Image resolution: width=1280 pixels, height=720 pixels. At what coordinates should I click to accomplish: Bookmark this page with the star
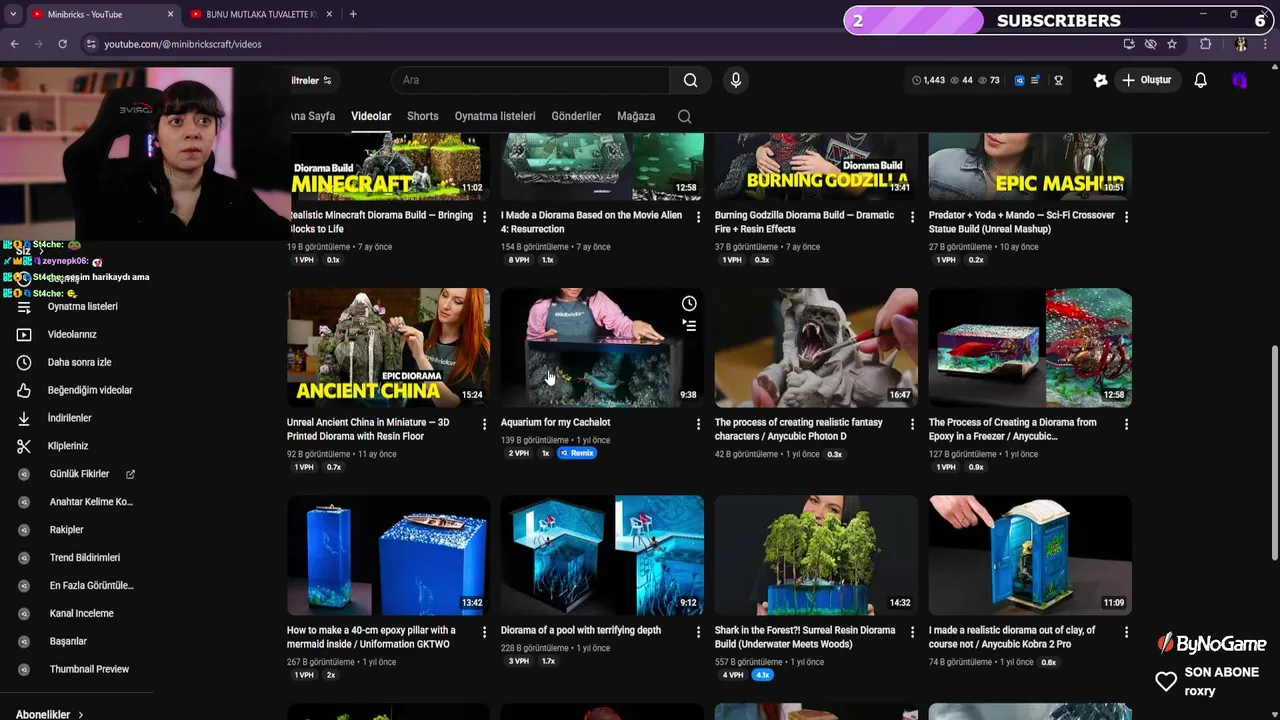(1172, 44)
